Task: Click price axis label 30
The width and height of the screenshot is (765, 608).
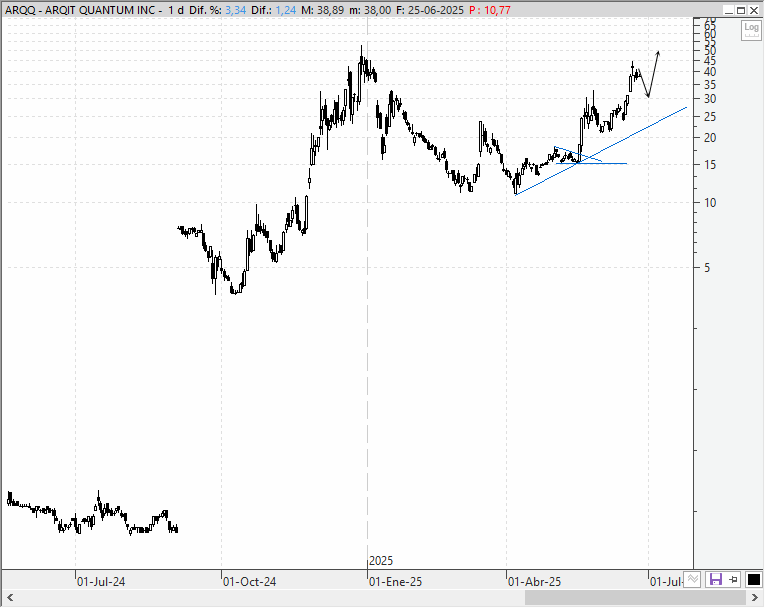Action: (710, 99)
